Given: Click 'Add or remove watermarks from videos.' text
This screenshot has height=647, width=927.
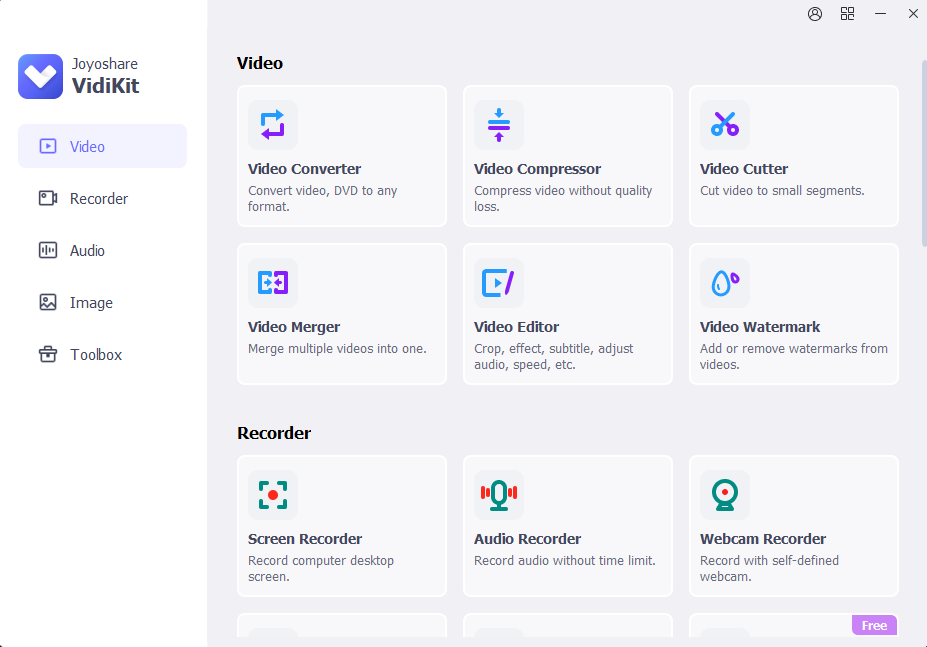Looking at the screenshot, I should 793,357.
